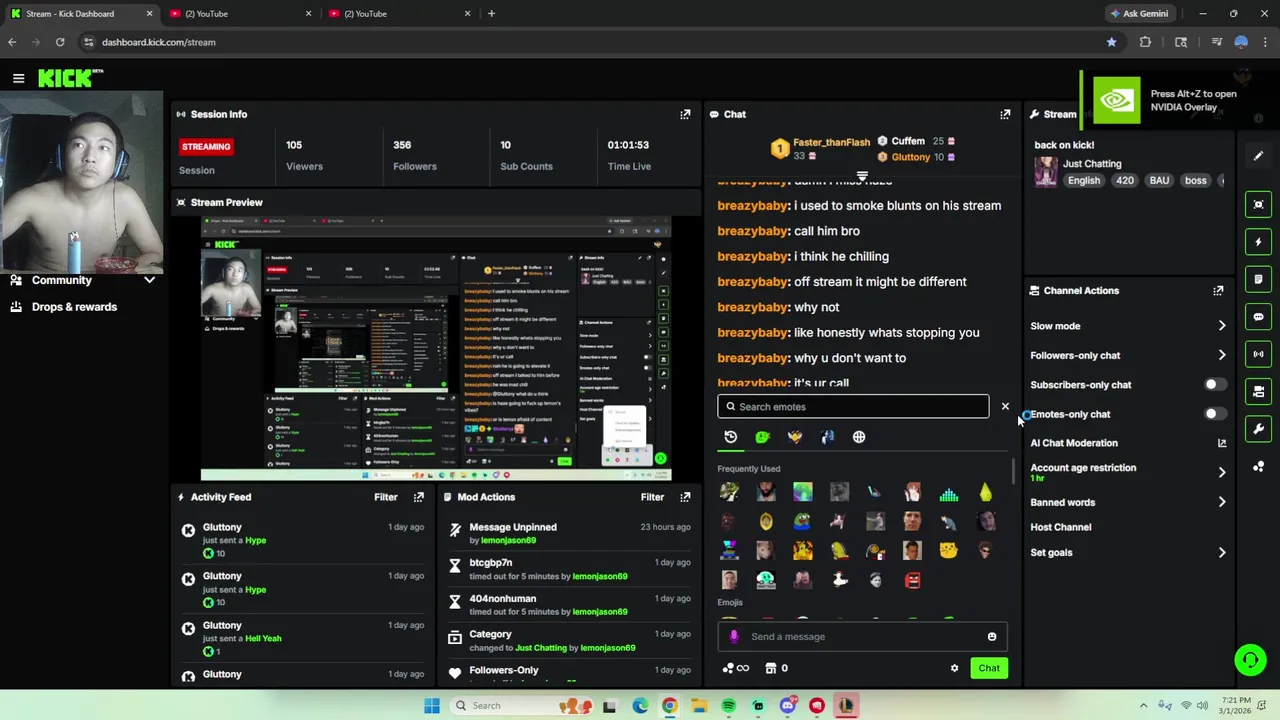Switch to the winged badge emotes tab

click(795, 437)
